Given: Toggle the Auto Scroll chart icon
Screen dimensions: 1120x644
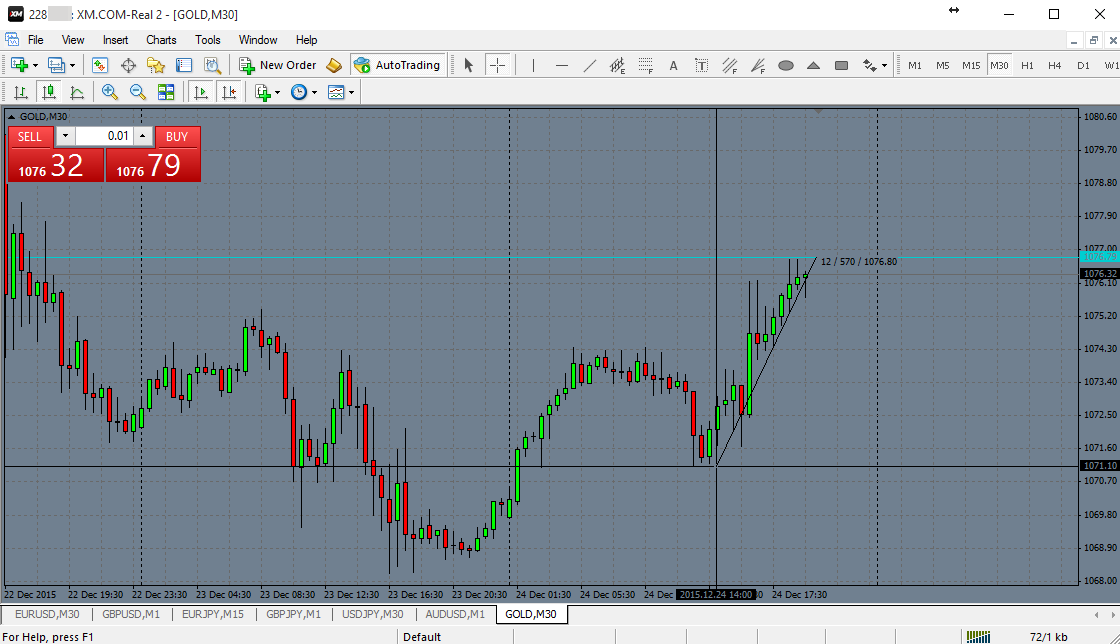Looking at the screenshot, I should pos(201,92).
